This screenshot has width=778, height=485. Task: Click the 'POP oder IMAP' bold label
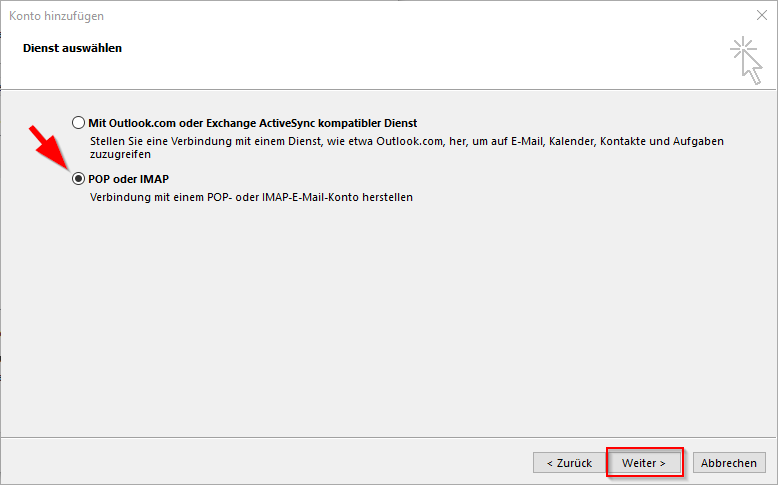[x=129, y=179]
